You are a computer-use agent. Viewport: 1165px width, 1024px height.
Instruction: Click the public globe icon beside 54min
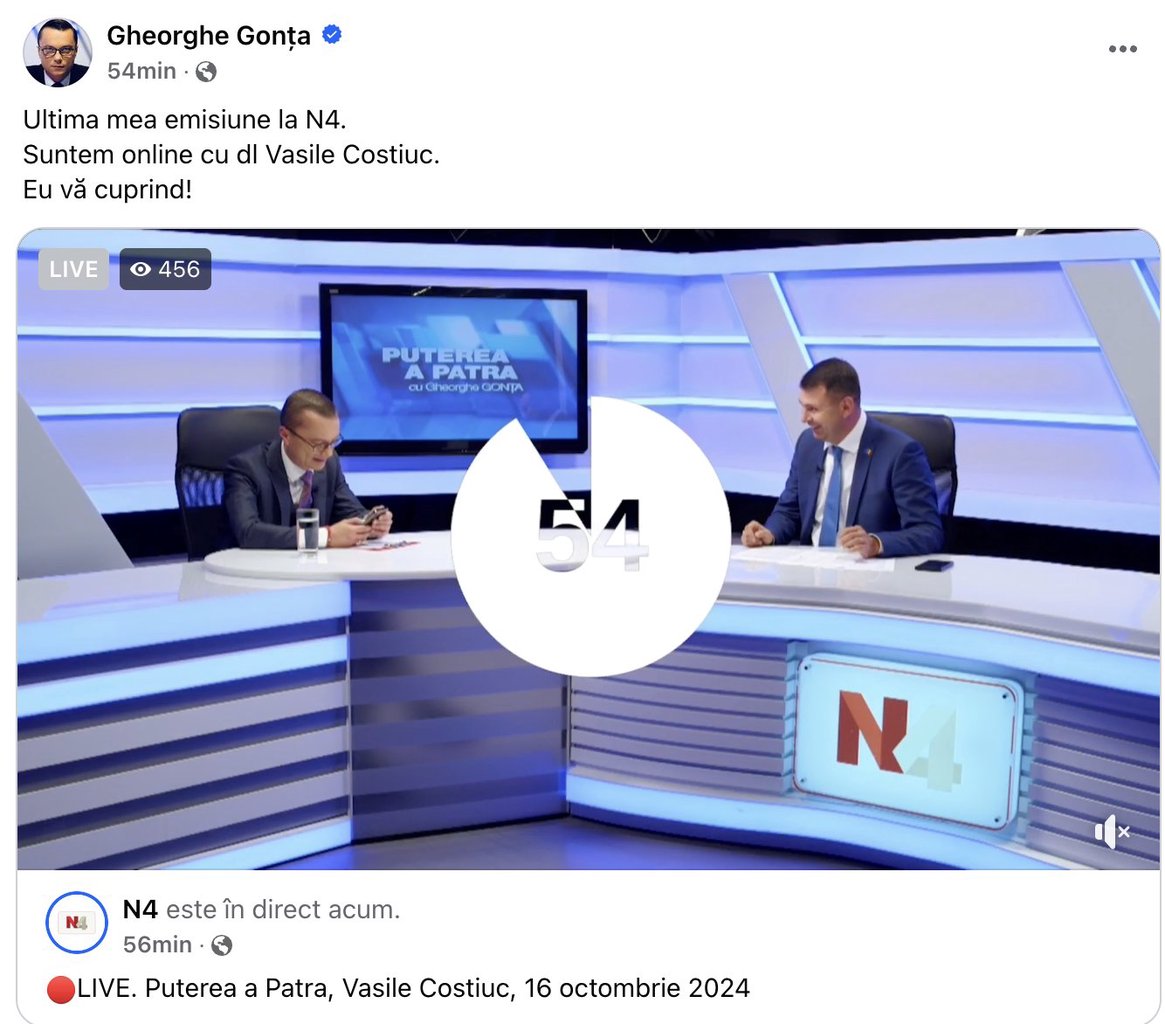click(x=206, y=71)
